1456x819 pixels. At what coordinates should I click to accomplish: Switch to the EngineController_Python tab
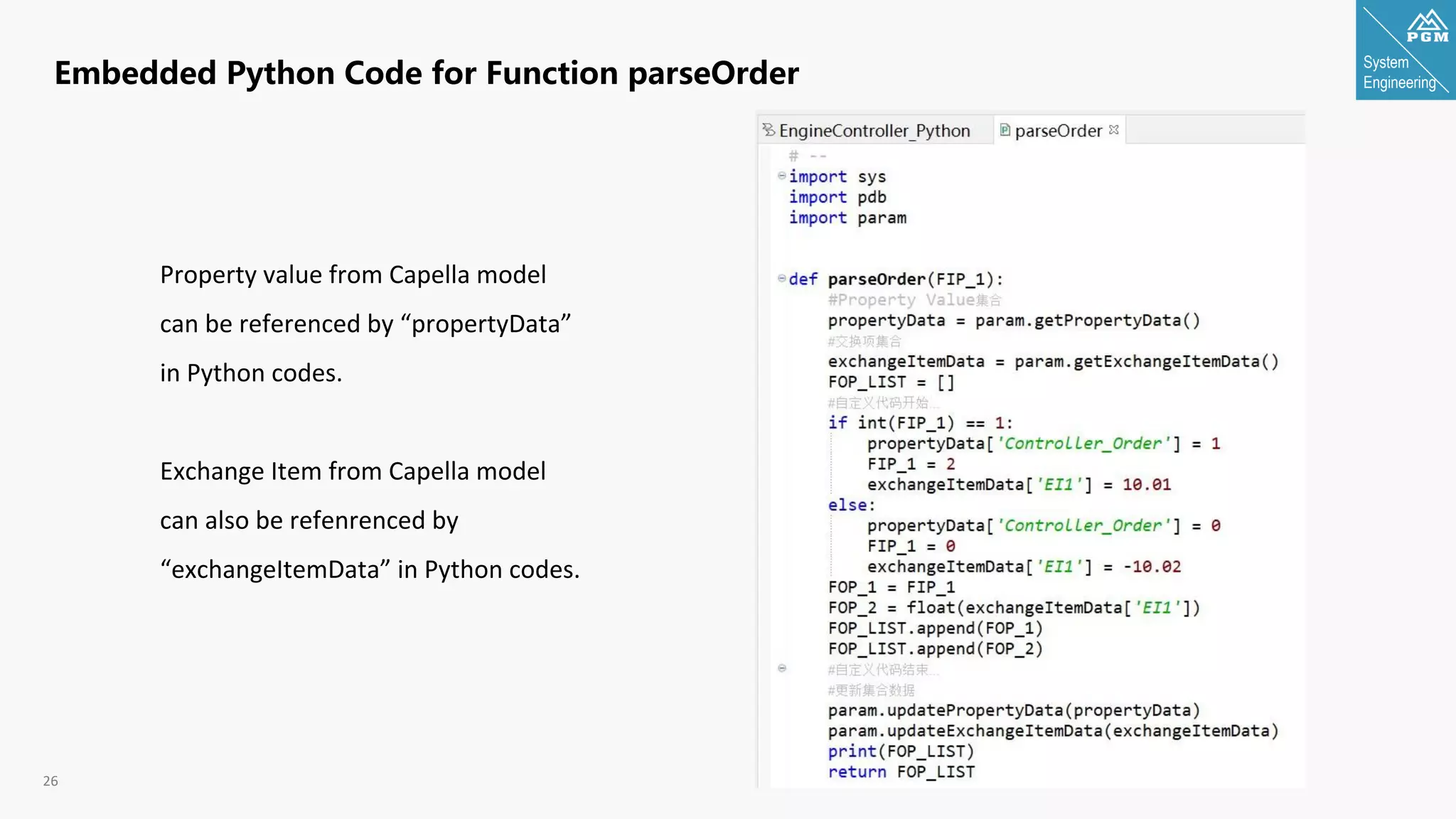coord(874,130)
